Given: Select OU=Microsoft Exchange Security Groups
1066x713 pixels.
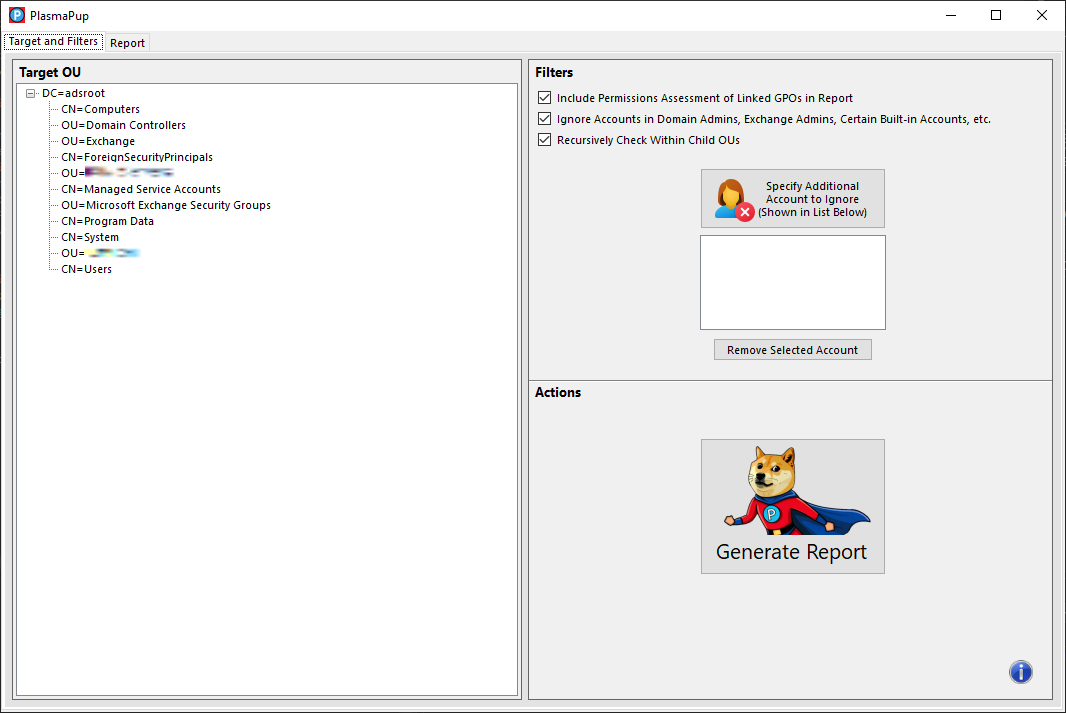Looking at the screenshot, I should tap(166, 205).
